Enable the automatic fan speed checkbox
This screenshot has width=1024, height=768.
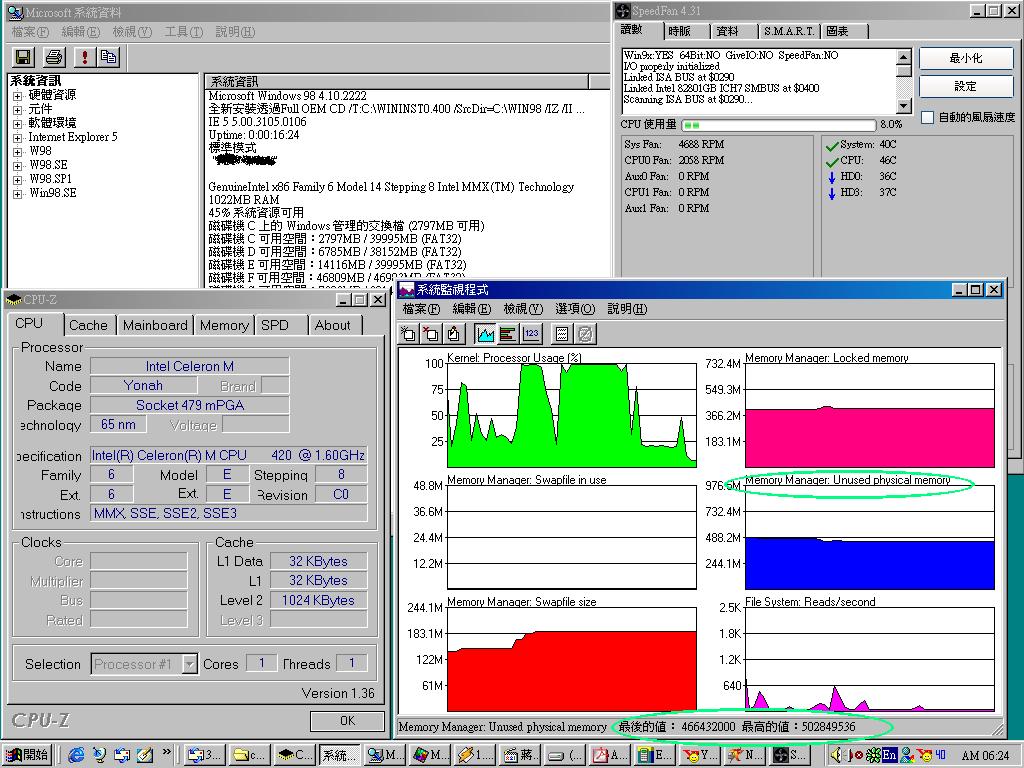click(x=927, y=118)
